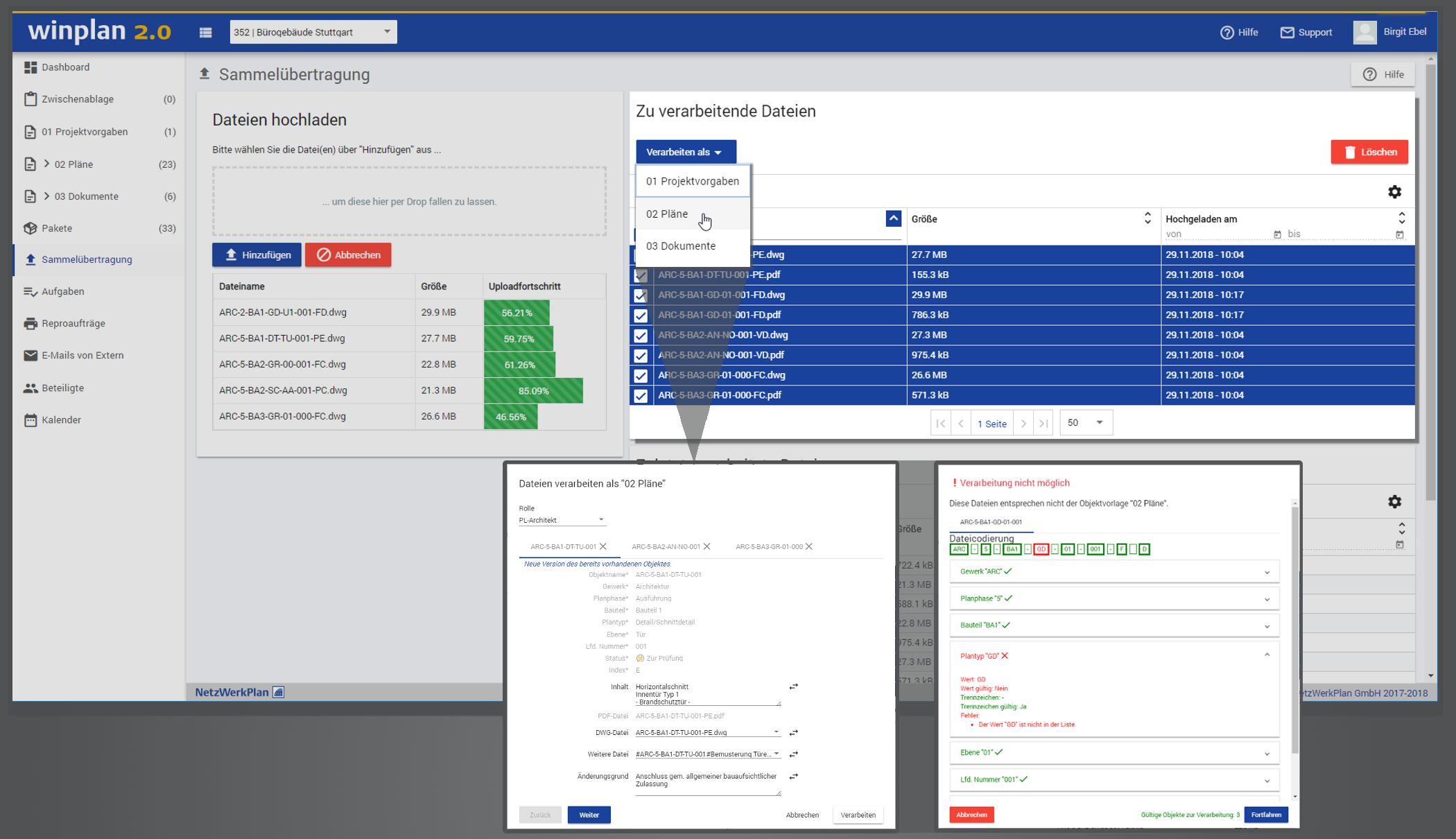This screenshot has height=839, width=1456.
Task: Switch to the ARC-5-BA2-AN-NO-001 tab
Action: click(x=666, y=546)
